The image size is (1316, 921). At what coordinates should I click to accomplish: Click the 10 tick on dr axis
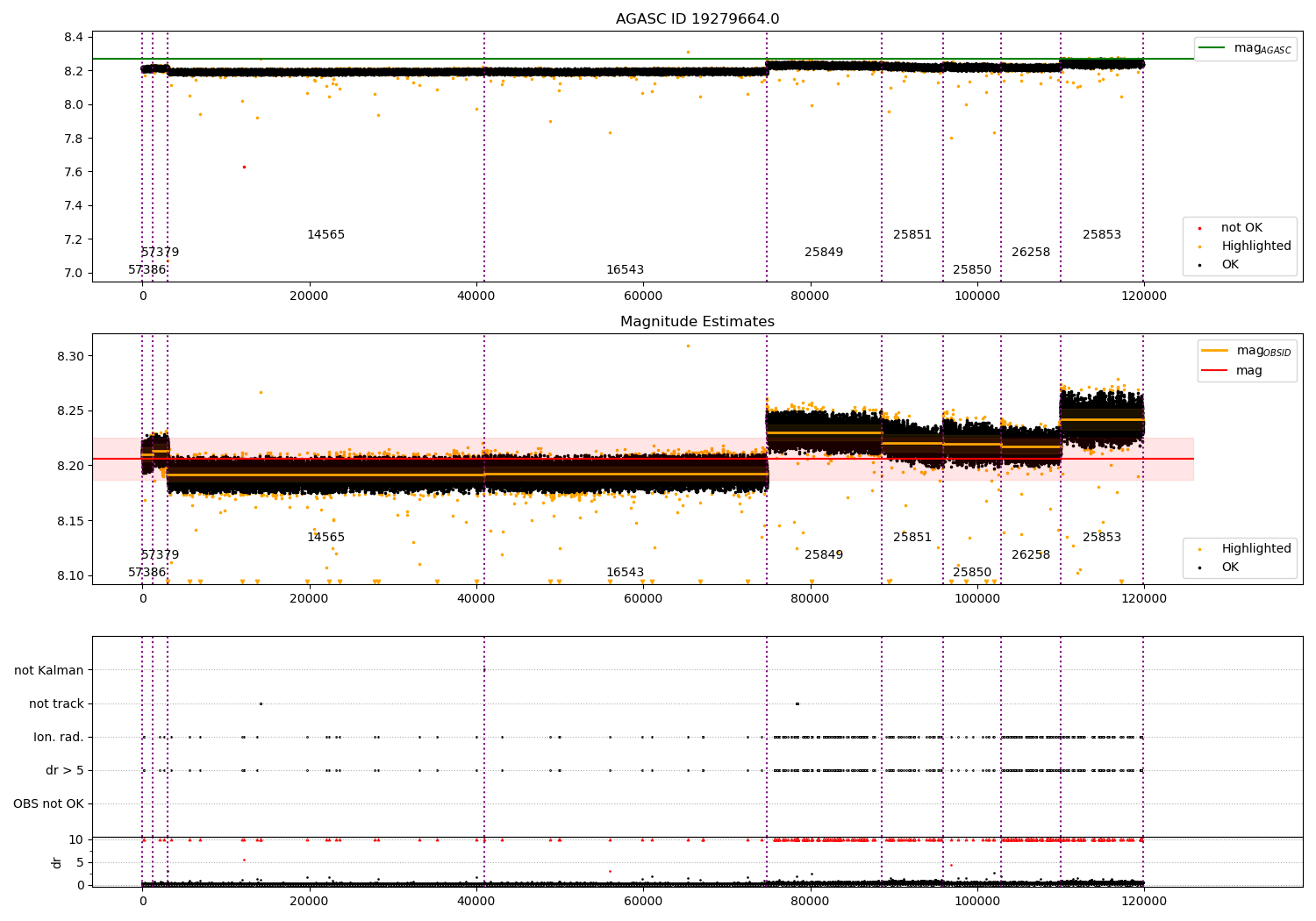tap(77, 840)
